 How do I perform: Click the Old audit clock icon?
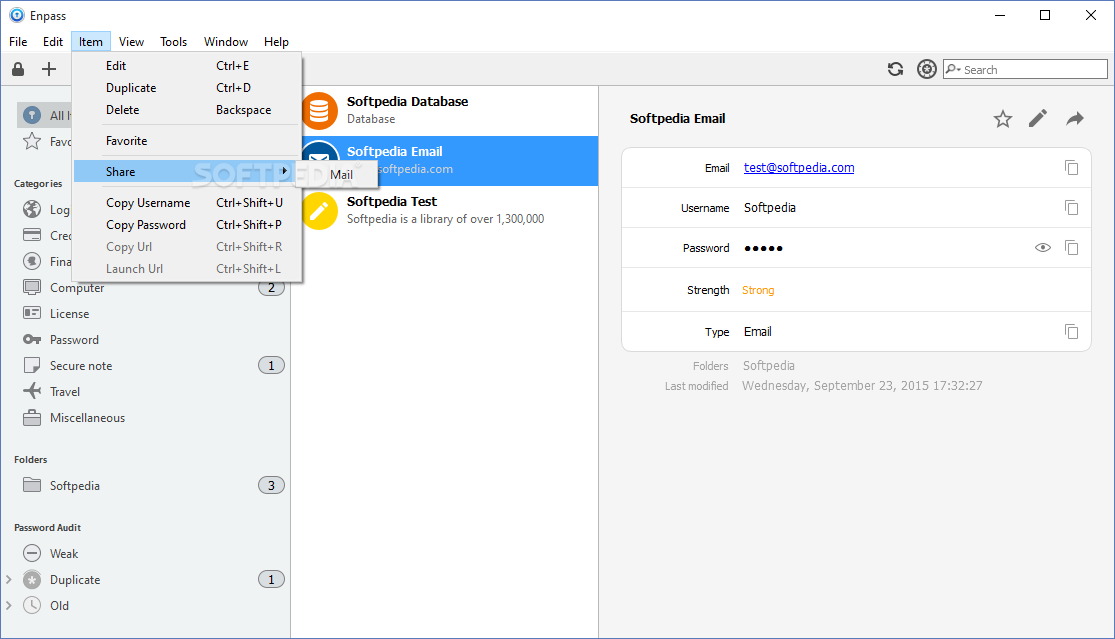click(x=32, y=606)
